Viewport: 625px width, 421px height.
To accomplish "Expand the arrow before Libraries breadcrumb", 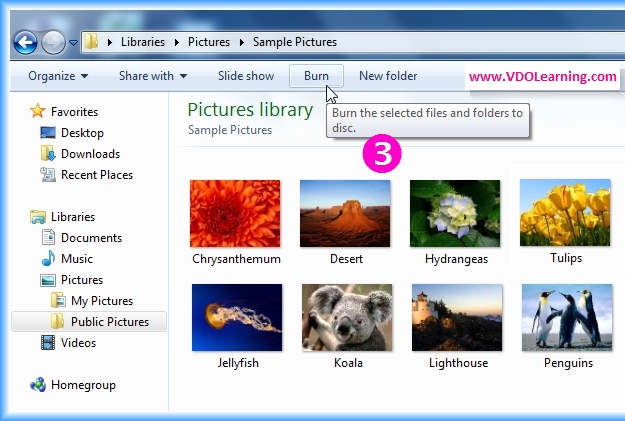I will [x=110, y=42].
